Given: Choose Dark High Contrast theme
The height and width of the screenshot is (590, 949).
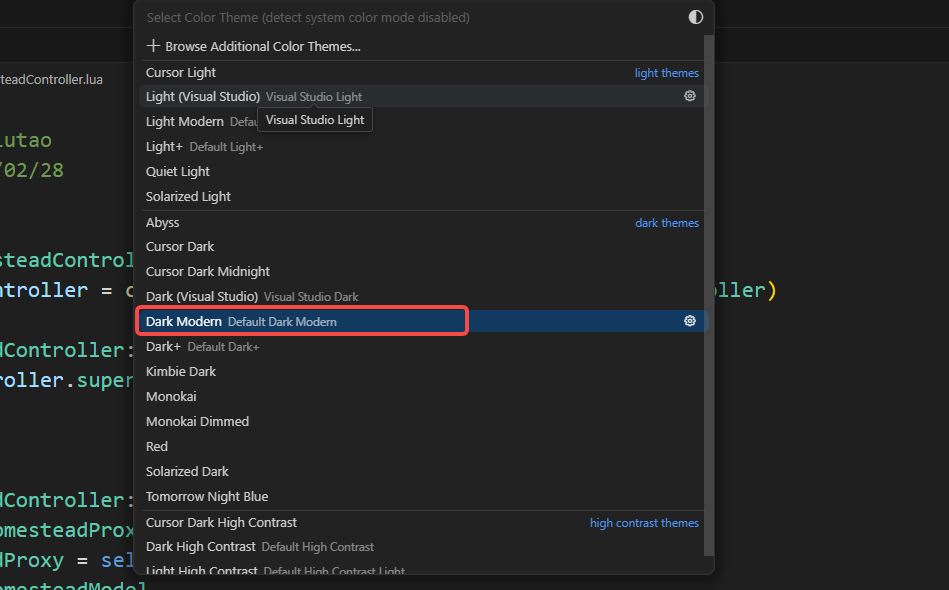Looking at the screenshot, I should tap(422, 547).
